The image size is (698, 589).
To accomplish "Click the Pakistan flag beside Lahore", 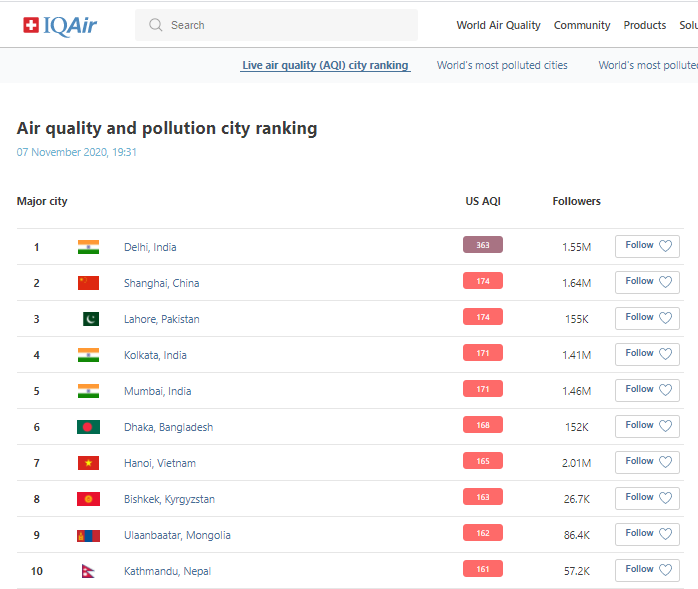I will coord(90,319).
